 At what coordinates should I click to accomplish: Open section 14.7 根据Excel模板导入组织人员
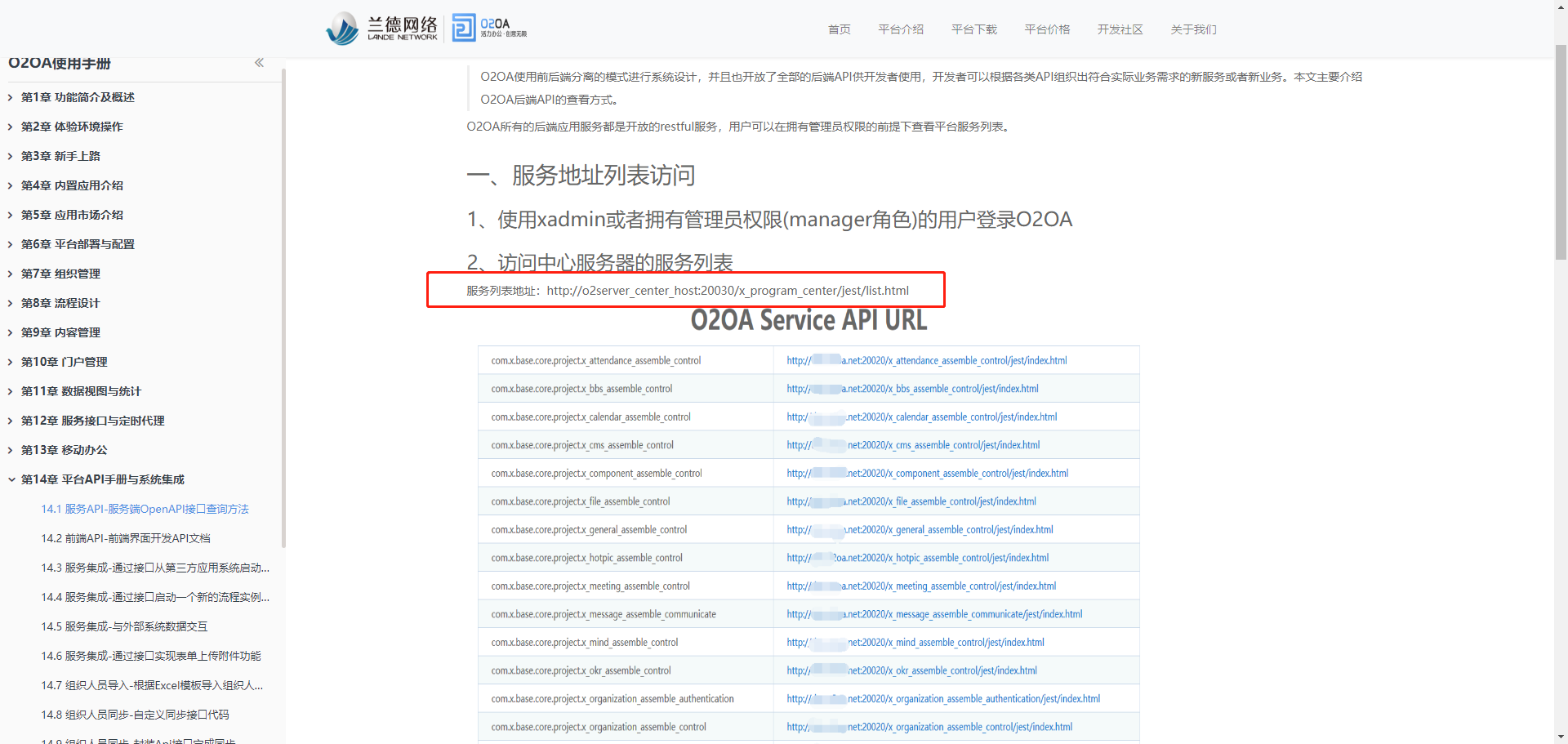(152, 685)
